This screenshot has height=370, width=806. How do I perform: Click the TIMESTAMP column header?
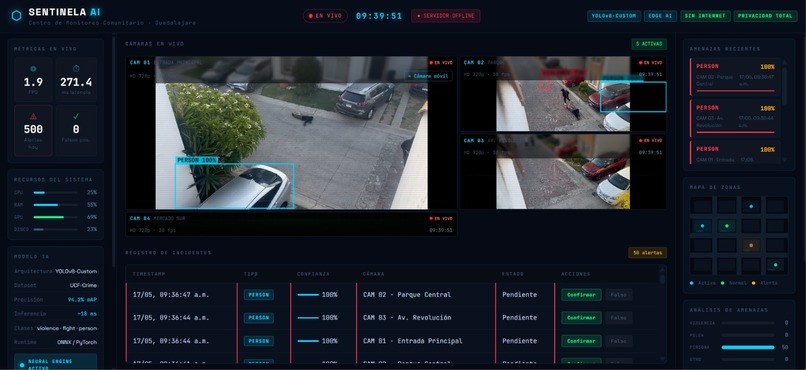[x=149, y=274]
